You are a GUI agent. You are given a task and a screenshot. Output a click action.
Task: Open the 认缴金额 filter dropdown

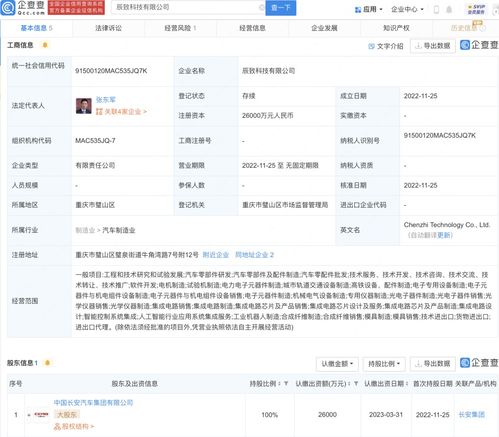point(337,364)
